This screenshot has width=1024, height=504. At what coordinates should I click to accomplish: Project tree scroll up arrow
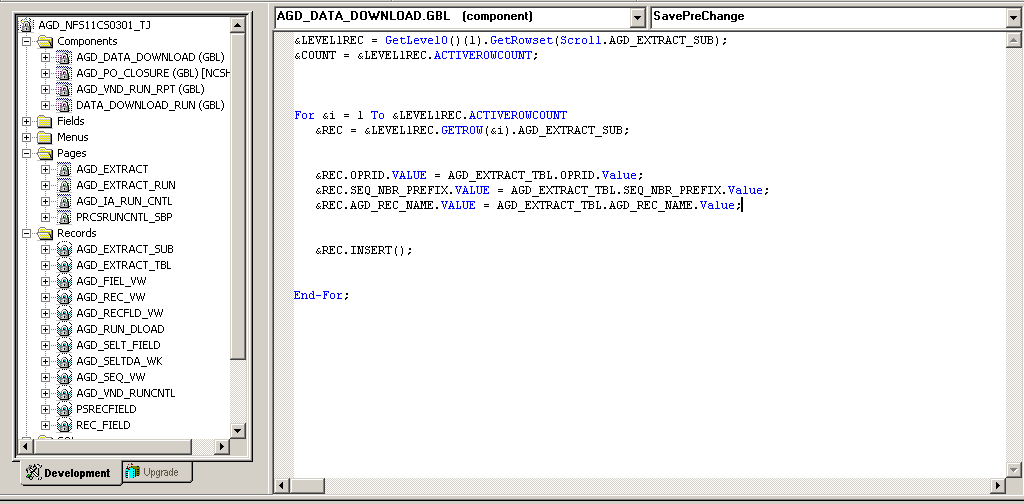click(x=238, y=25)
